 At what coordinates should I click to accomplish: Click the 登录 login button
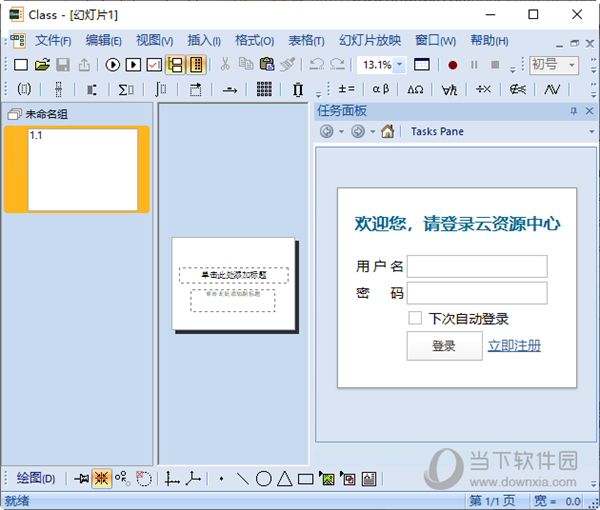coord(443,346)
